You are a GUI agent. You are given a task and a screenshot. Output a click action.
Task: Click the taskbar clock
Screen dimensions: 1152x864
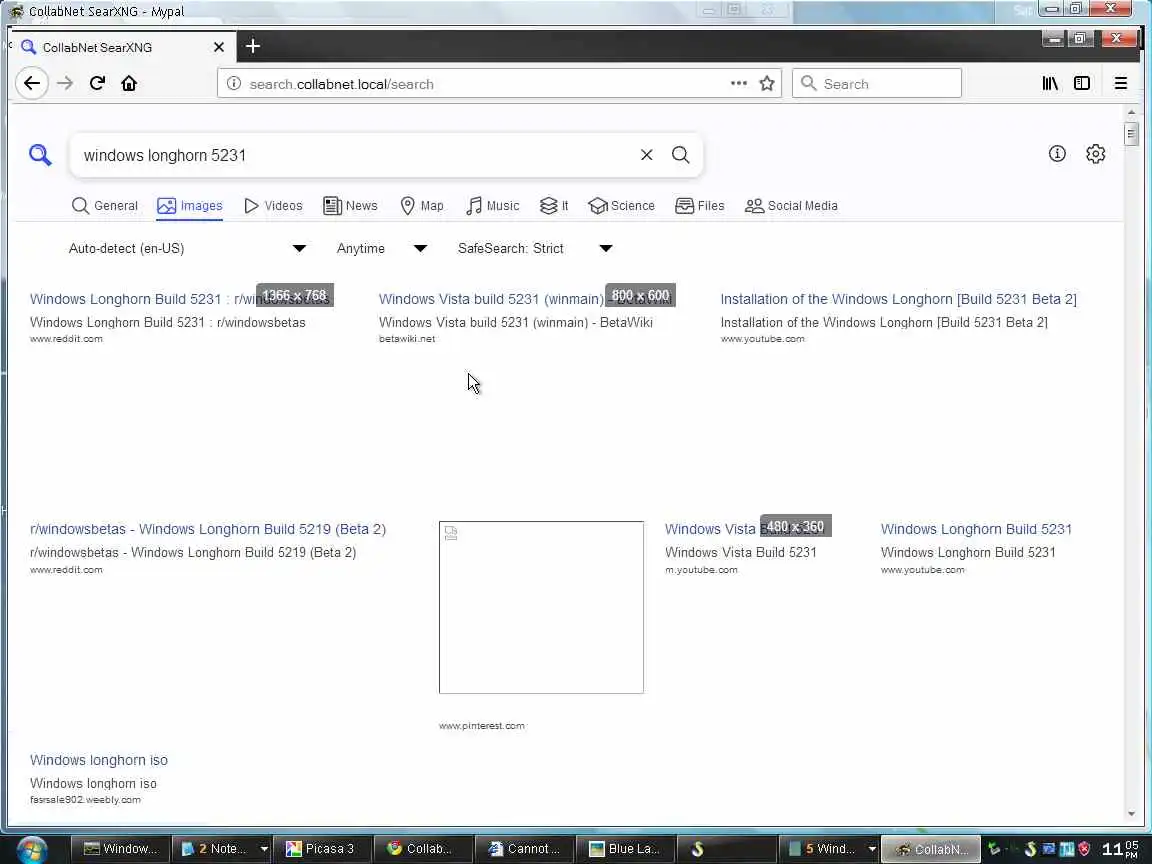click(x=1121, y=849)
